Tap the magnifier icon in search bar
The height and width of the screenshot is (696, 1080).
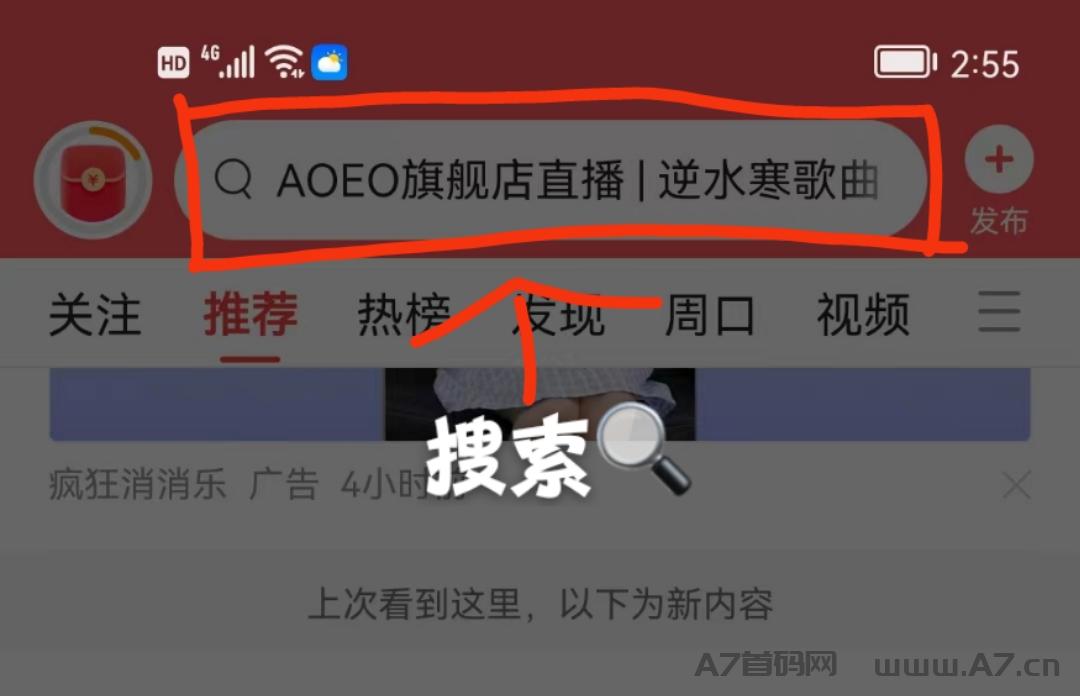pos(233,180)
